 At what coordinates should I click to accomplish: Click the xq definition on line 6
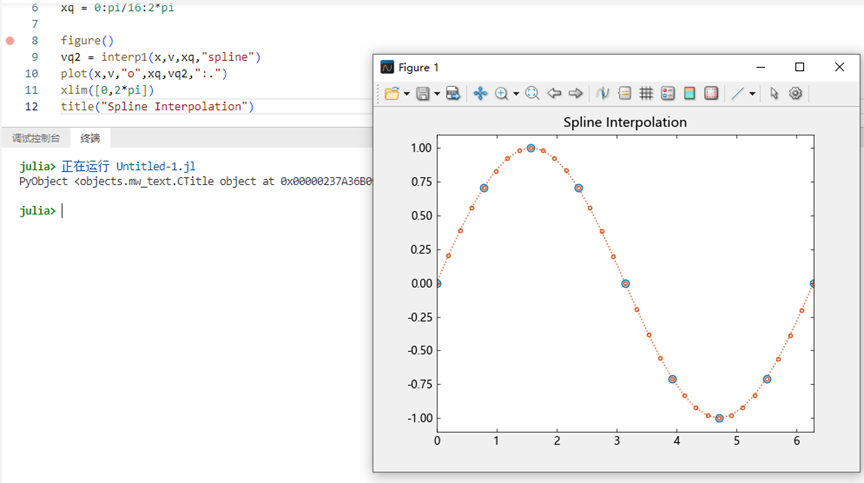coord(117,8)
